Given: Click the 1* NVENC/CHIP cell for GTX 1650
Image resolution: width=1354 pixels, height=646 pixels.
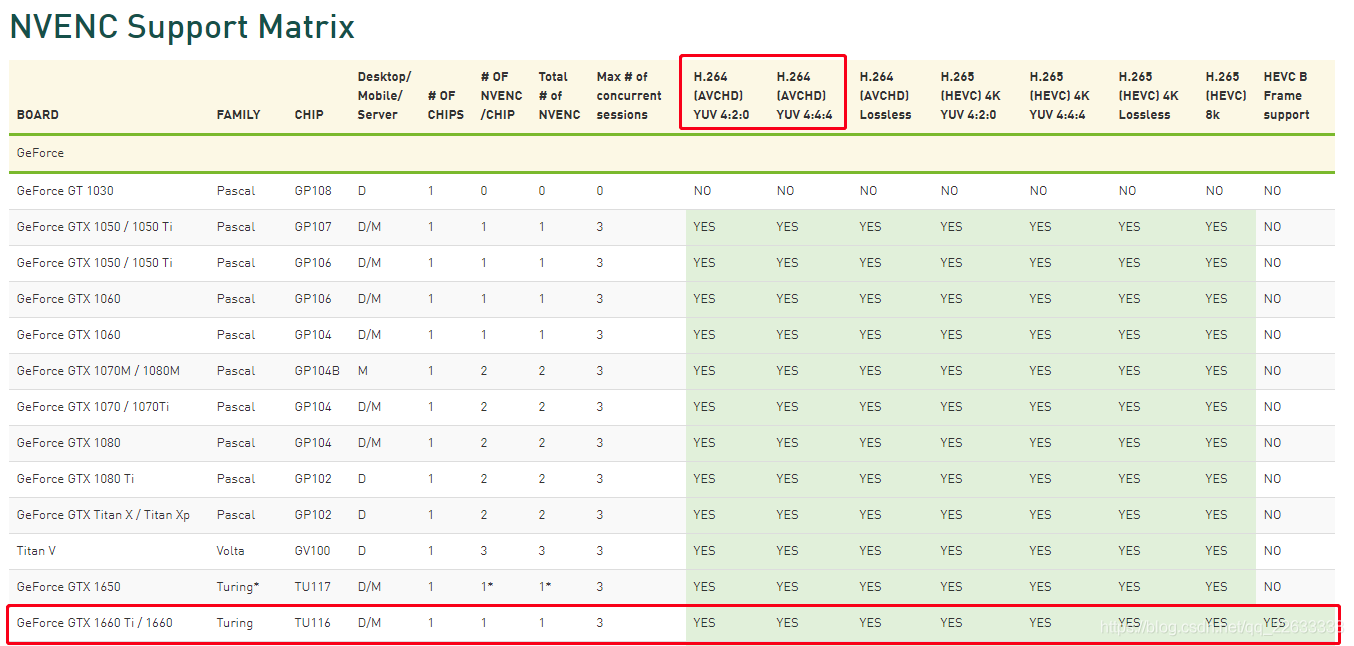Looking at the screenshot, I should [487, 587].
